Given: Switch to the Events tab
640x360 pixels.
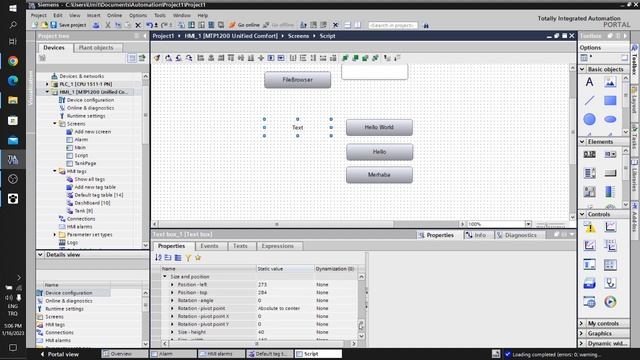Looking at the screenshot, I should coord(209,246).
